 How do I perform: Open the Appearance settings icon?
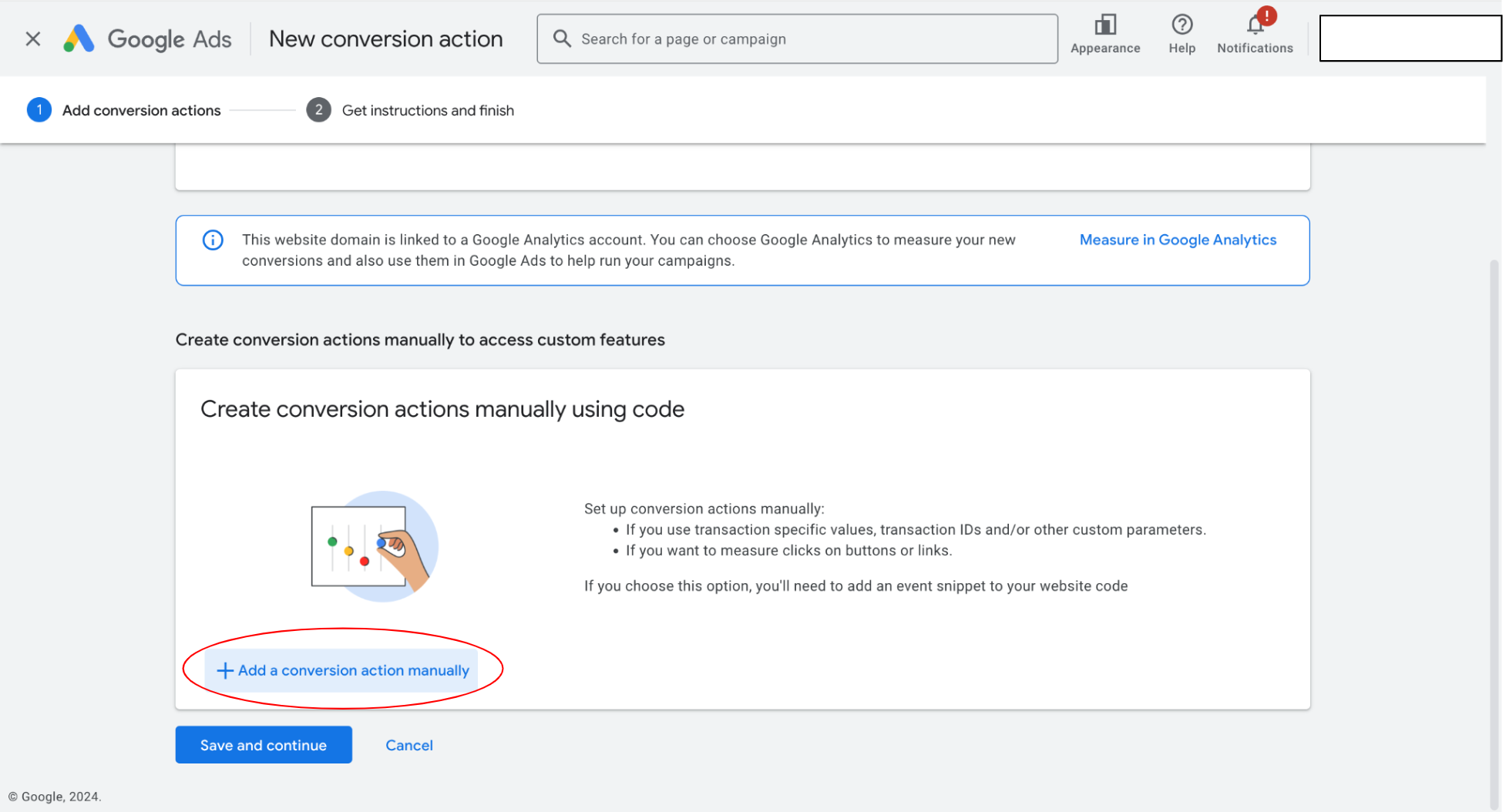[1104, 25]
